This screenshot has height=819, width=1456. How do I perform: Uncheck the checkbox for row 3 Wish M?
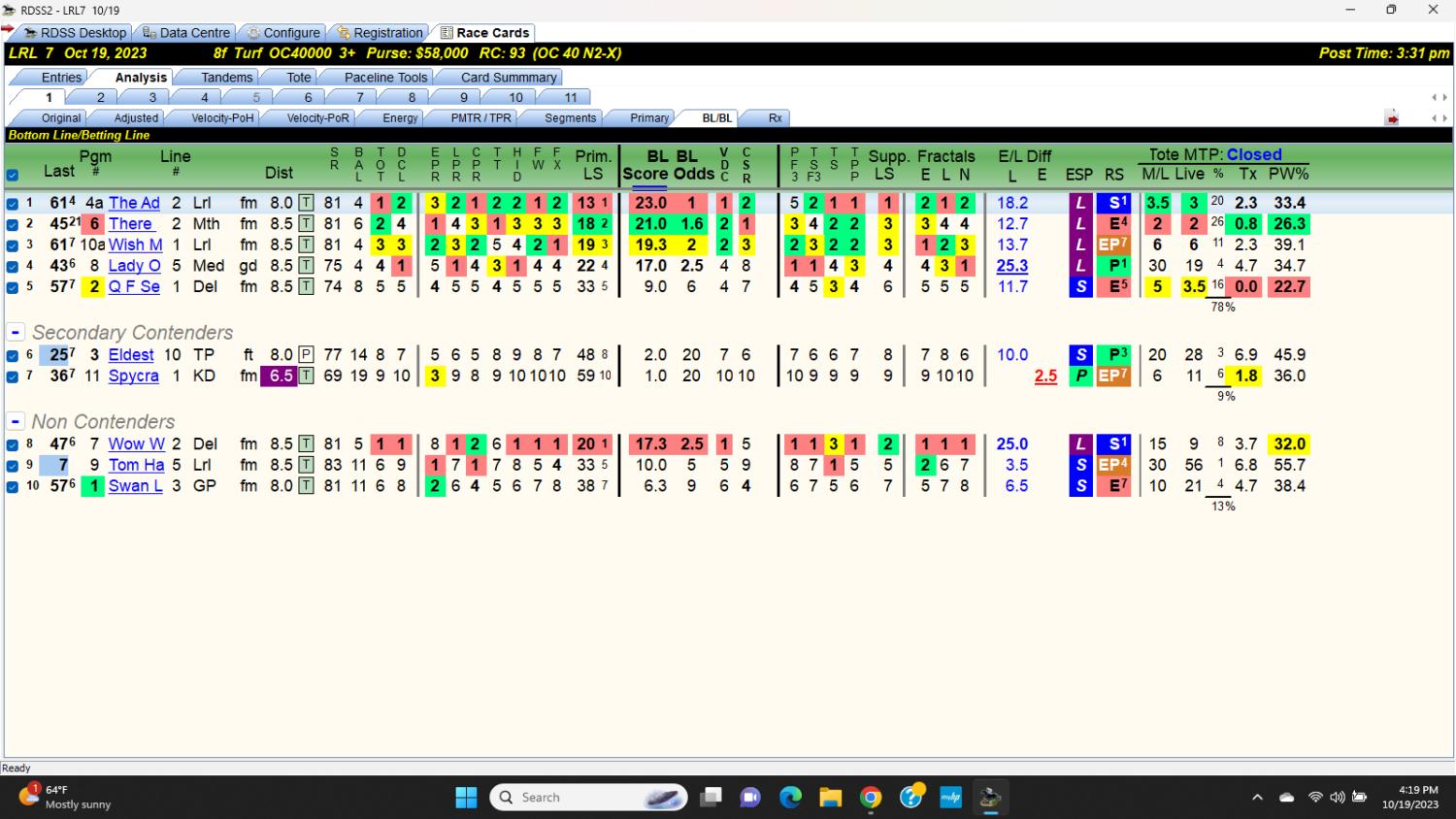coord(13,246)
